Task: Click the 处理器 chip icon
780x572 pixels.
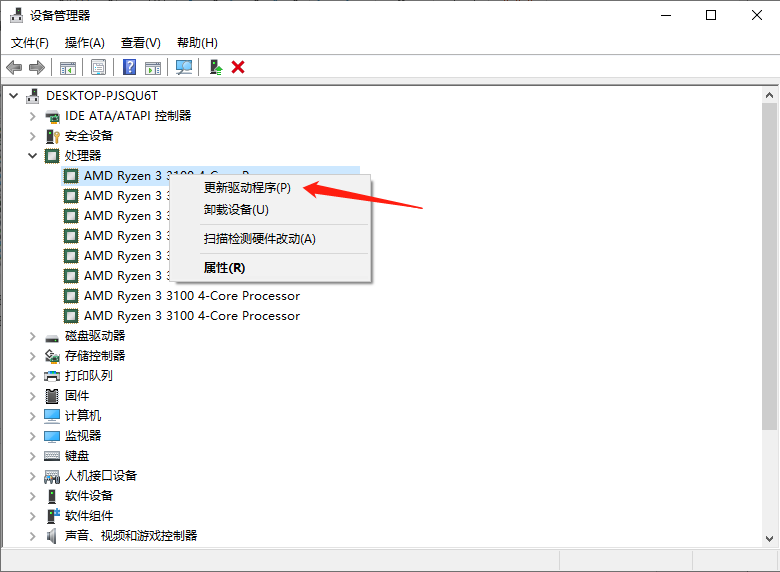Action: click(x=52, y=156)
